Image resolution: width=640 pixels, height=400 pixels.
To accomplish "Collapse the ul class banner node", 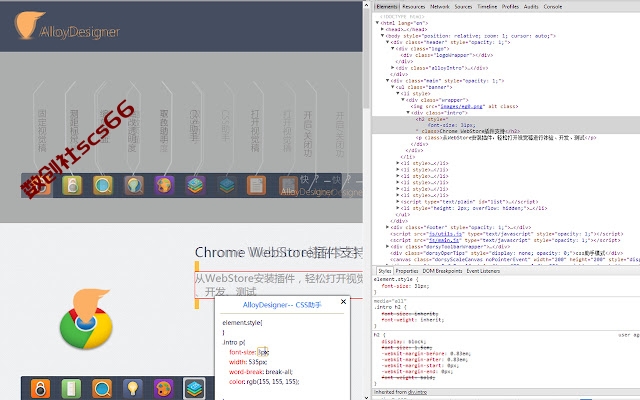I will click(x=393, y=87).
